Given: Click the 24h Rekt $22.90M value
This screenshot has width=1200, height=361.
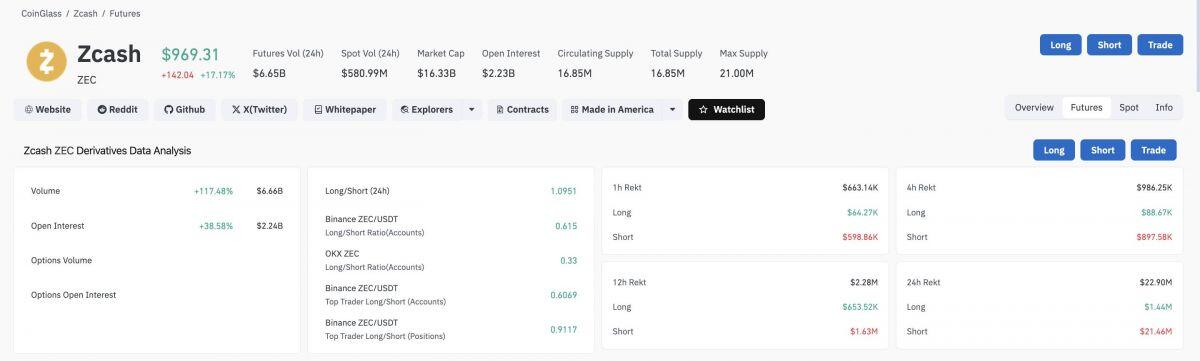Looking at the screenshot, I should [1157, 282].
